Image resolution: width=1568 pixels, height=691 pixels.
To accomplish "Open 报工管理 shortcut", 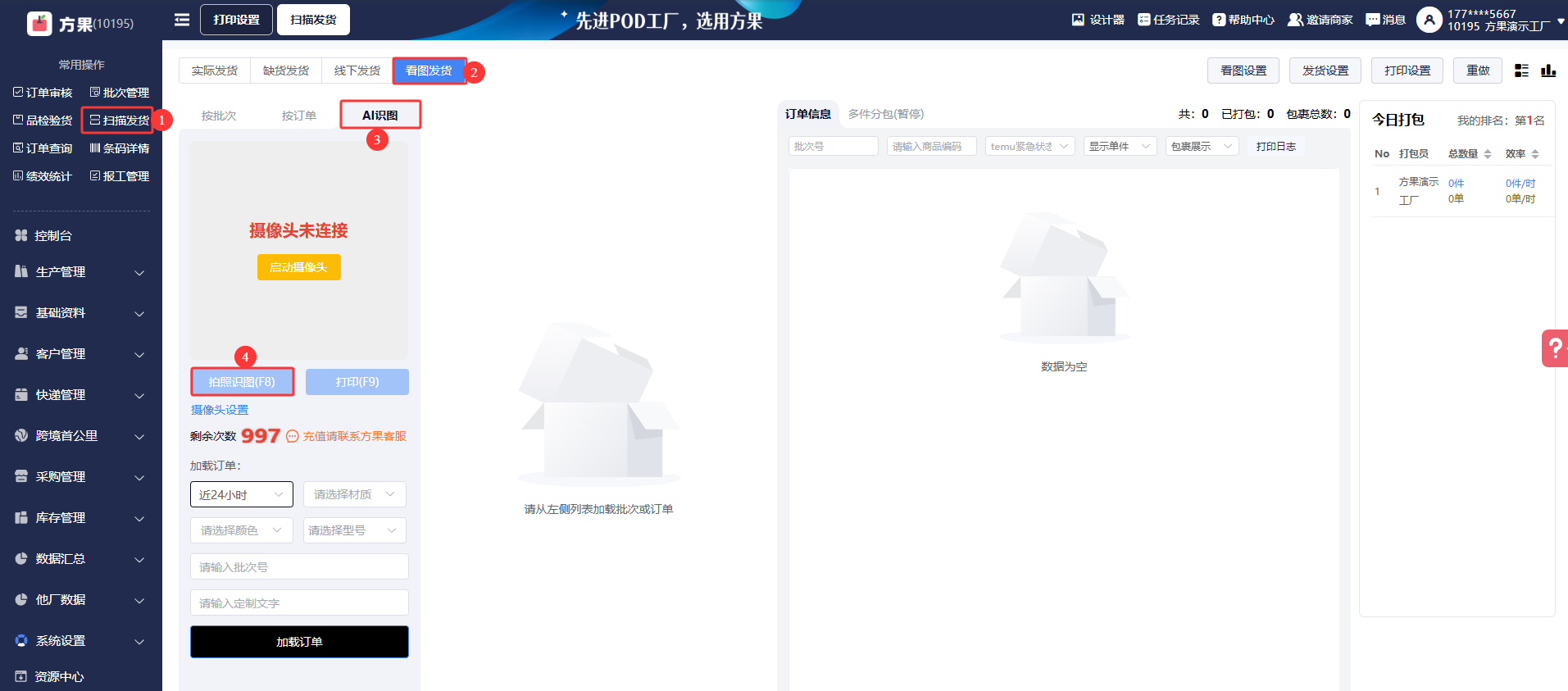I will coord(120,176).
